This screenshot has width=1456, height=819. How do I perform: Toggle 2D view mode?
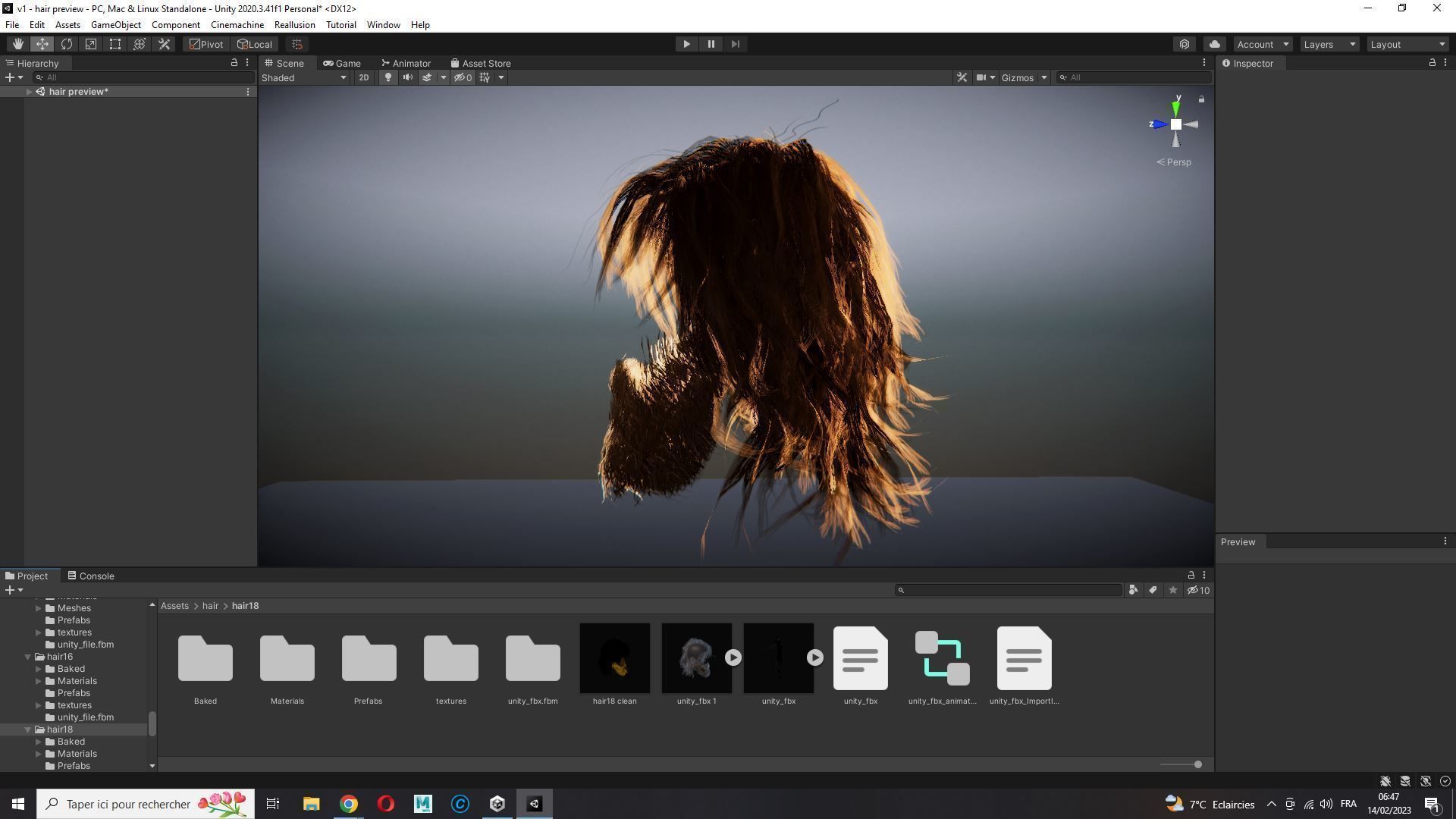pos(364,77)
